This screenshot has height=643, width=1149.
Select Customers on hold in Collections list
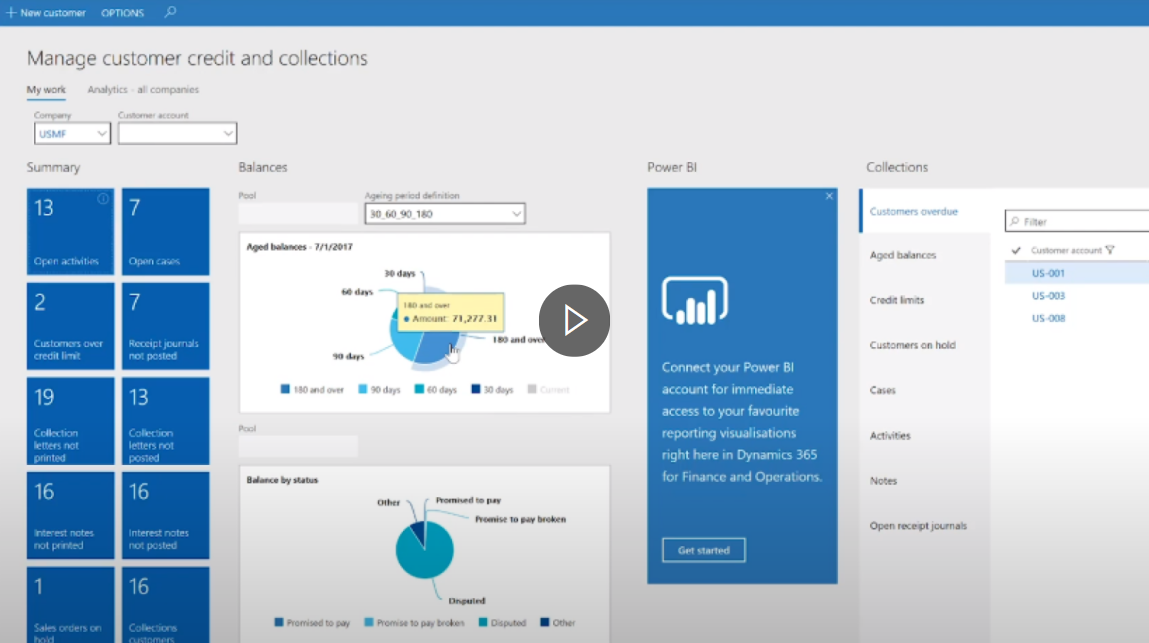912,345
